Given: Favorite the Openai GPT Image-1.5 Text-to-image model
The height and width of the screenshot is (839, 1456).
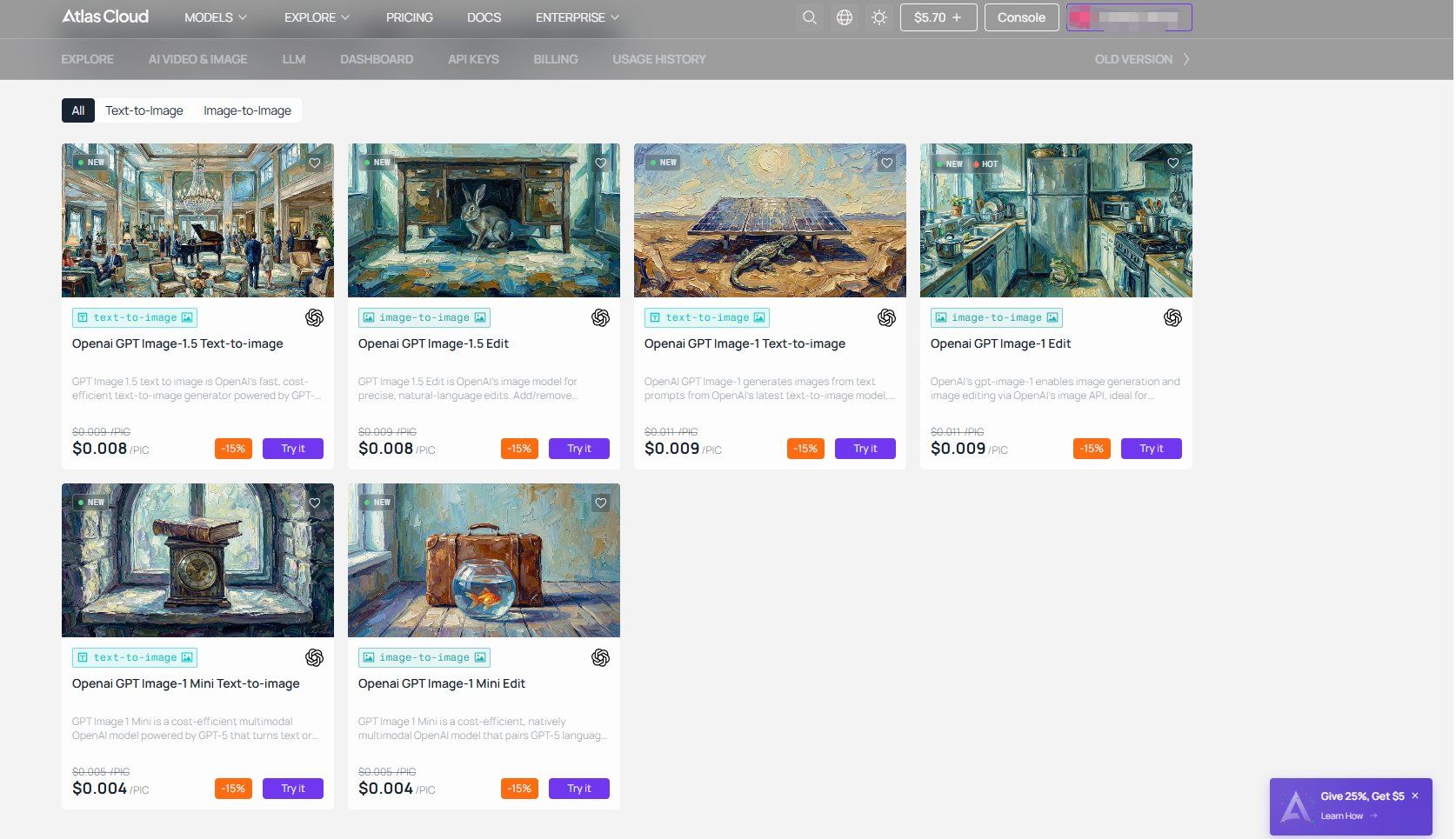Looking at the screenshot, I should point(314,163).
